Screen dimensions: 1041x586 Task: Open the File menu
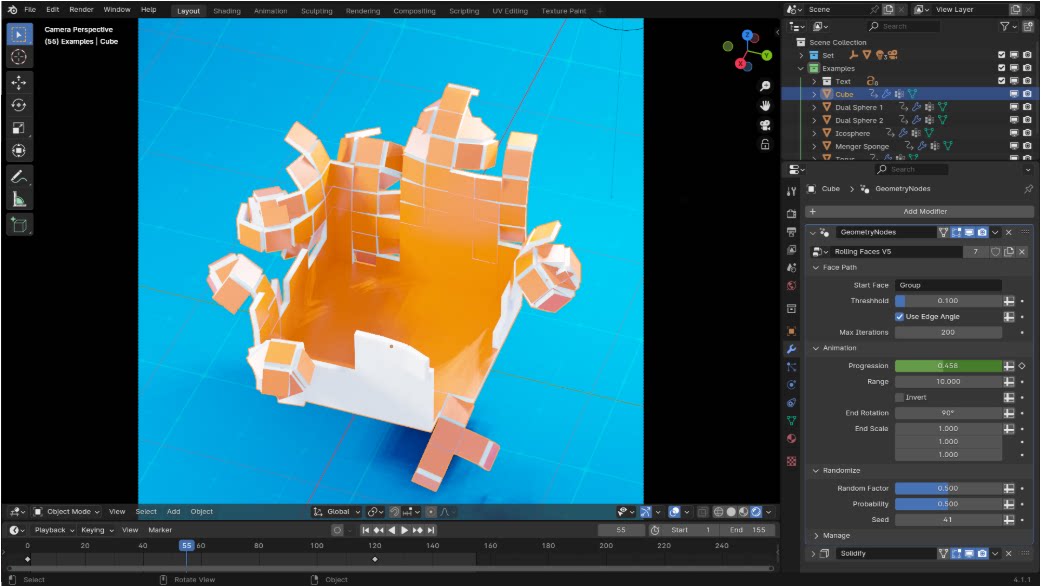pos(30,9)
